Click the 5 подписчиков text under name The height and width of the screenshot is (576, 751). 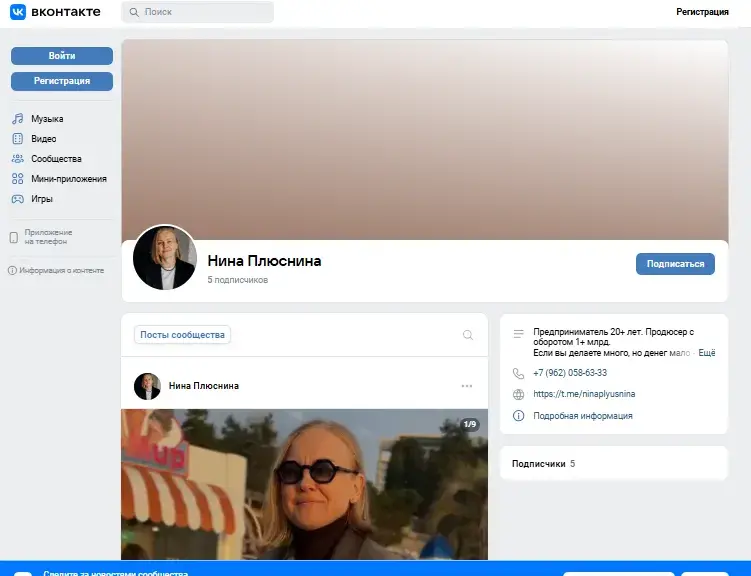[x=238, y=280]
